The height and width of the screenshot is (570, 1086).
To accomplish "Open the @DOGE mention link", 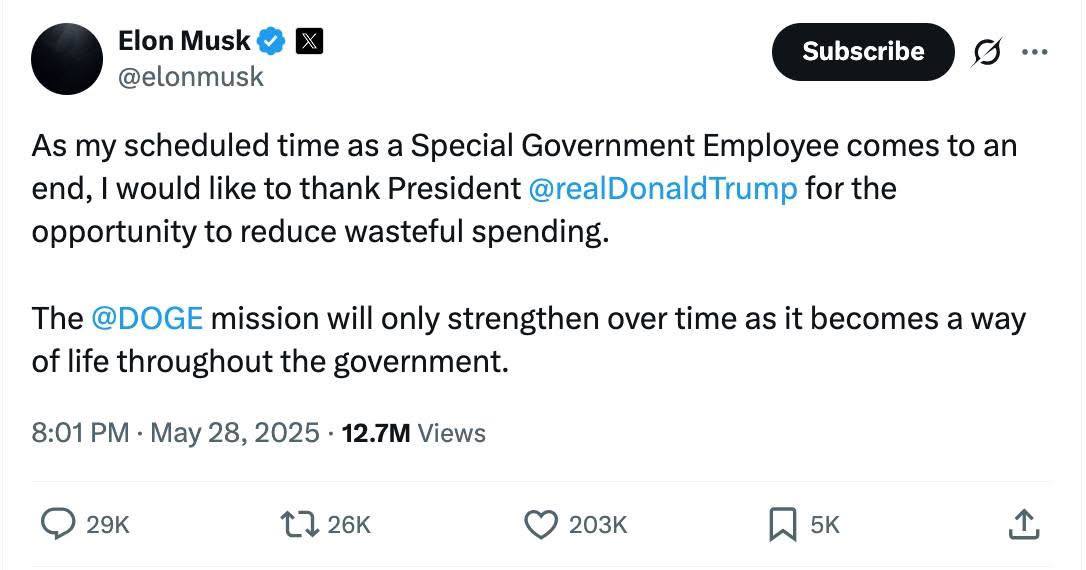I will coord(147,318).
